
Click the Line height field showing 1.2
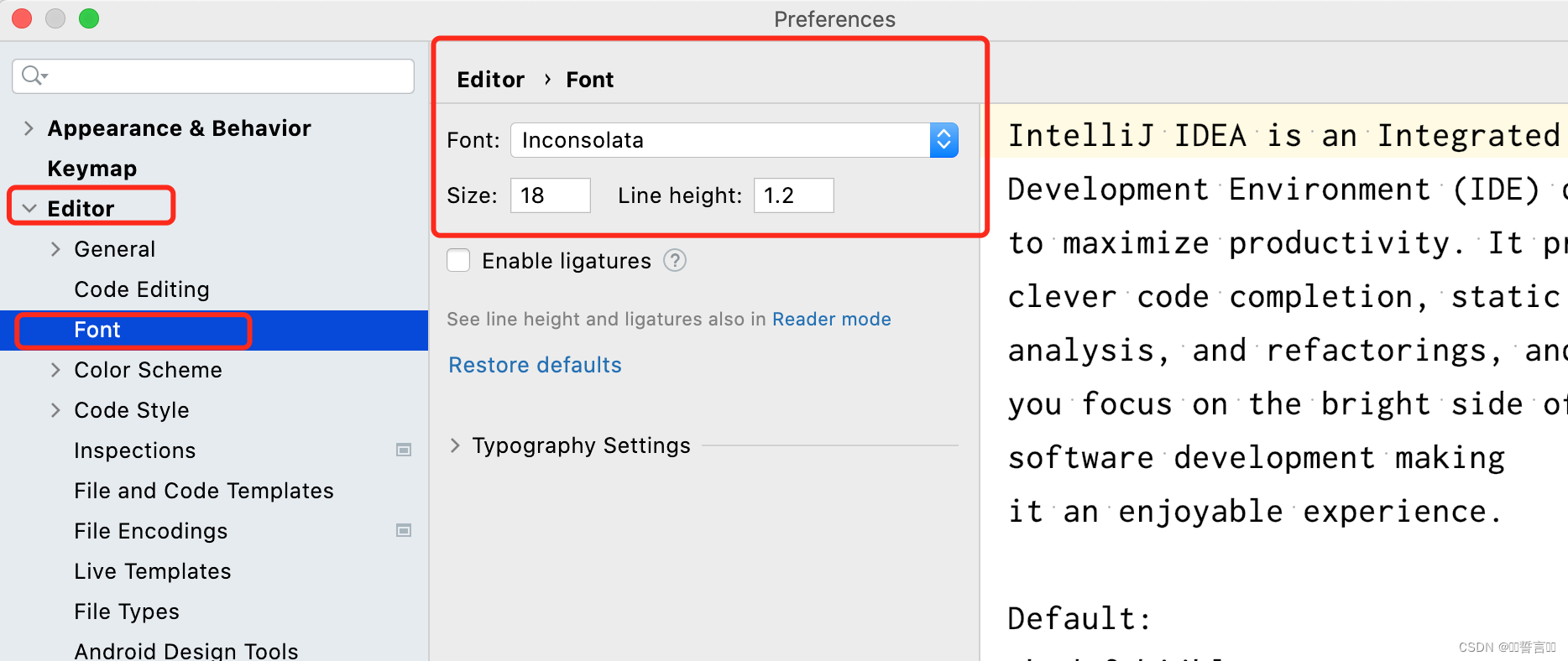pos(794,195)
